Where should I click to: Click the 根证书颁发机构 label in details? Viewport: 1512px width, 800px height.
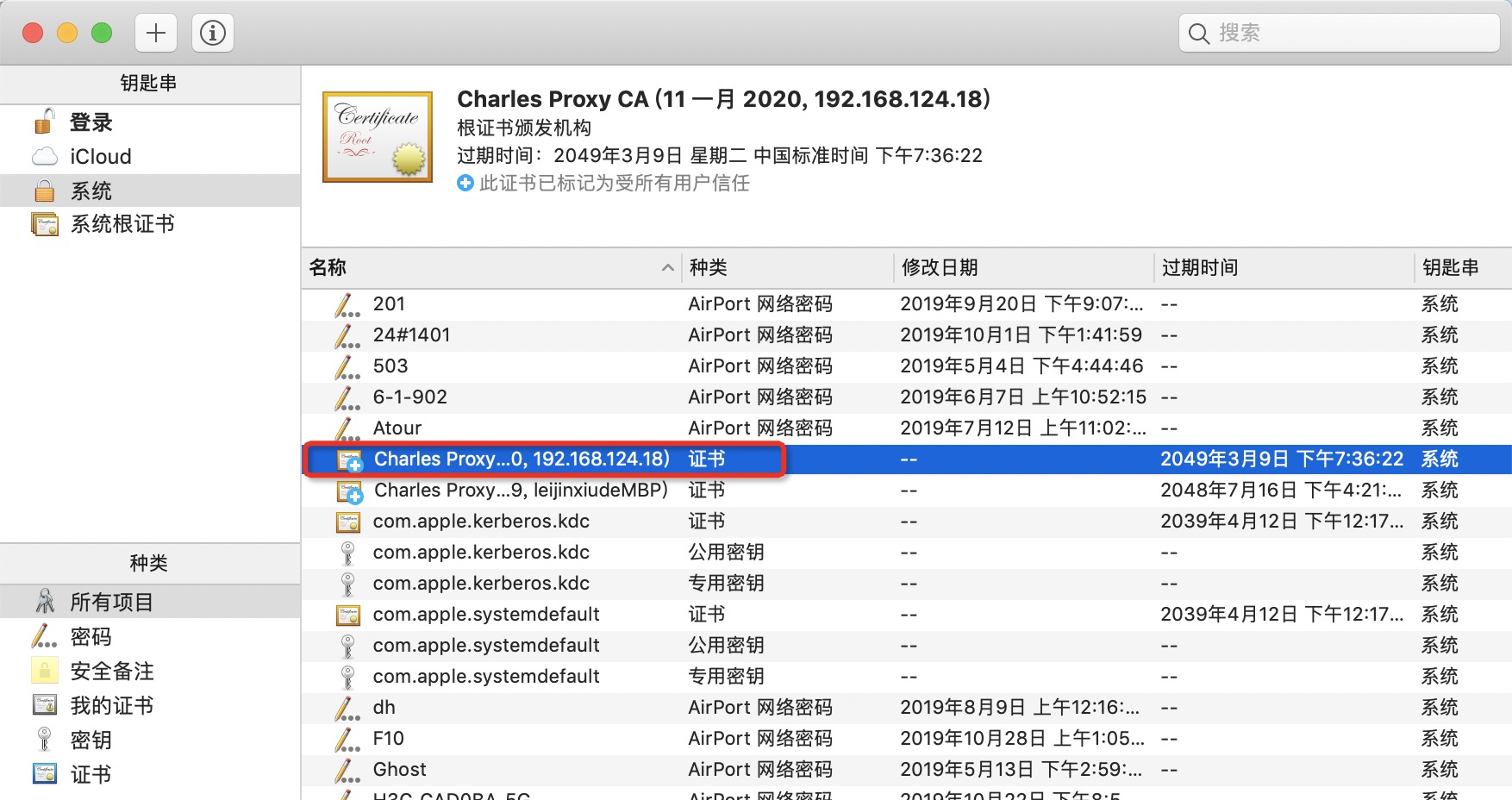pos(524,128)
